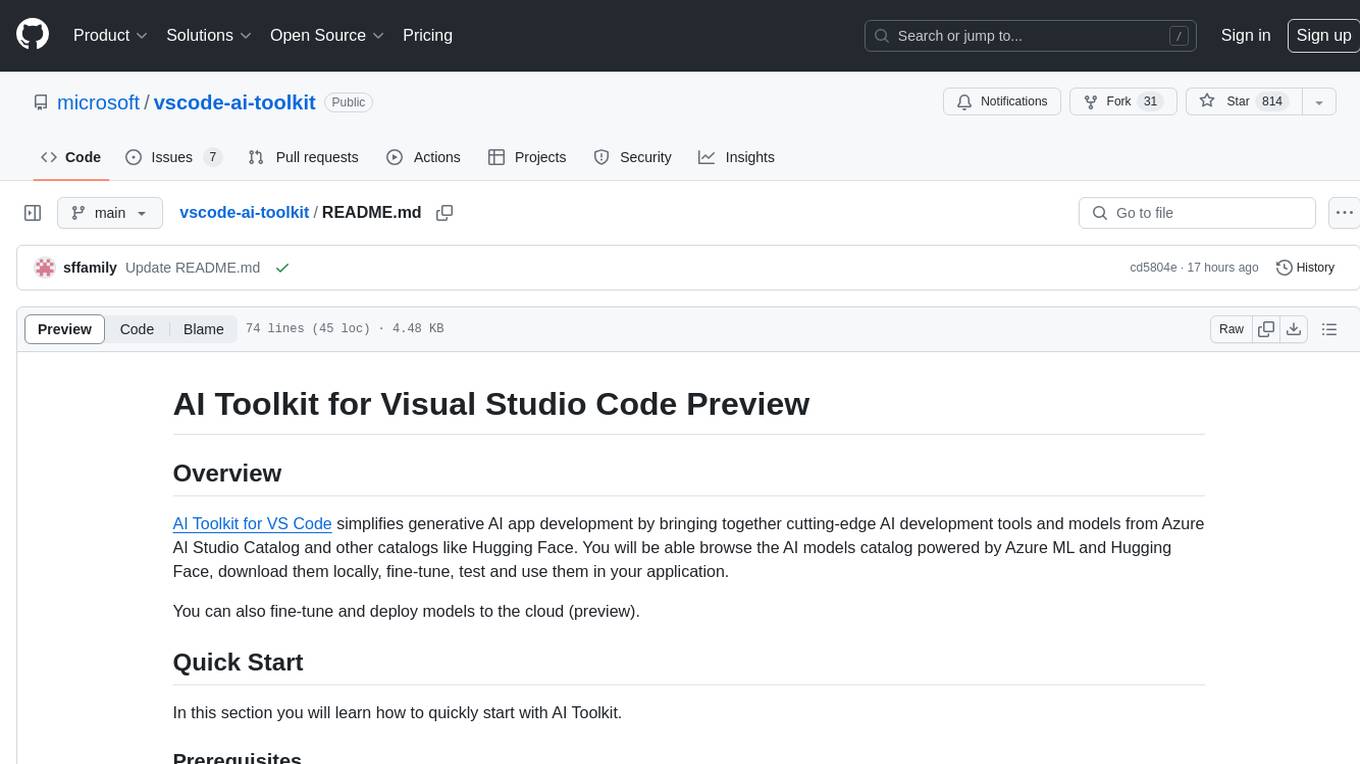The width and height of the screenshot is (1360, 764).
Task: Open the vscode-ai-toolkit breadcrumb folder
Action: click(244, 213)
